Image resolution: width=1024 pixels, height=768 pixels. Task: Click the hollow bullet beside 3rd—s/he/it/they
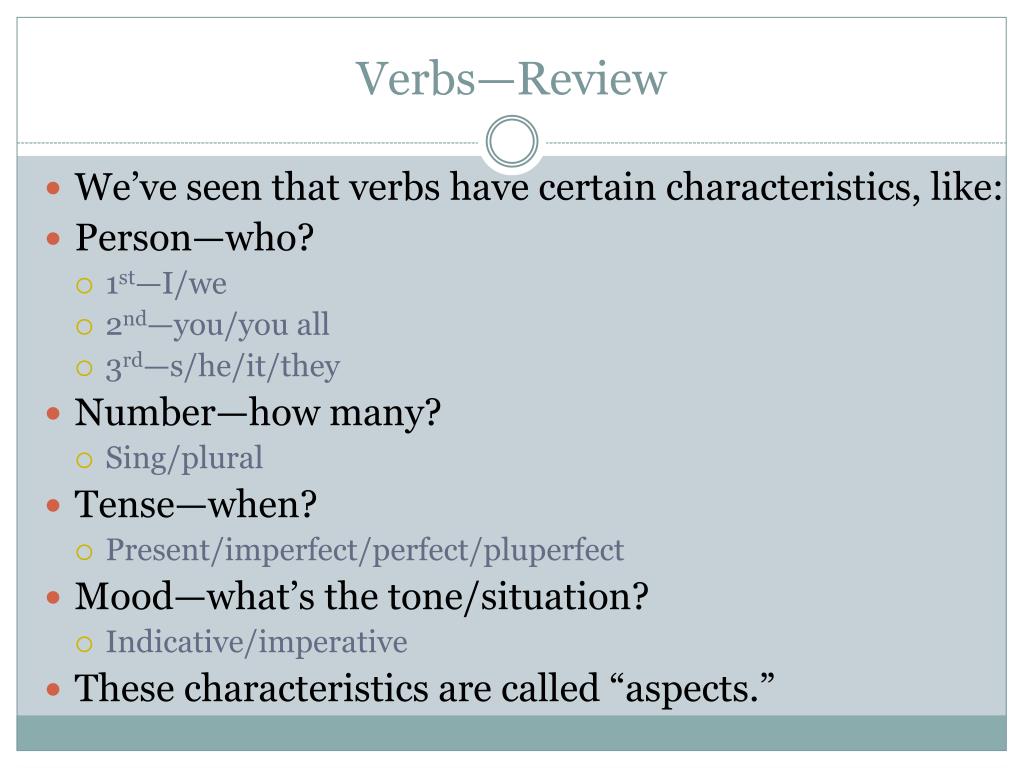tap(84, 368)
